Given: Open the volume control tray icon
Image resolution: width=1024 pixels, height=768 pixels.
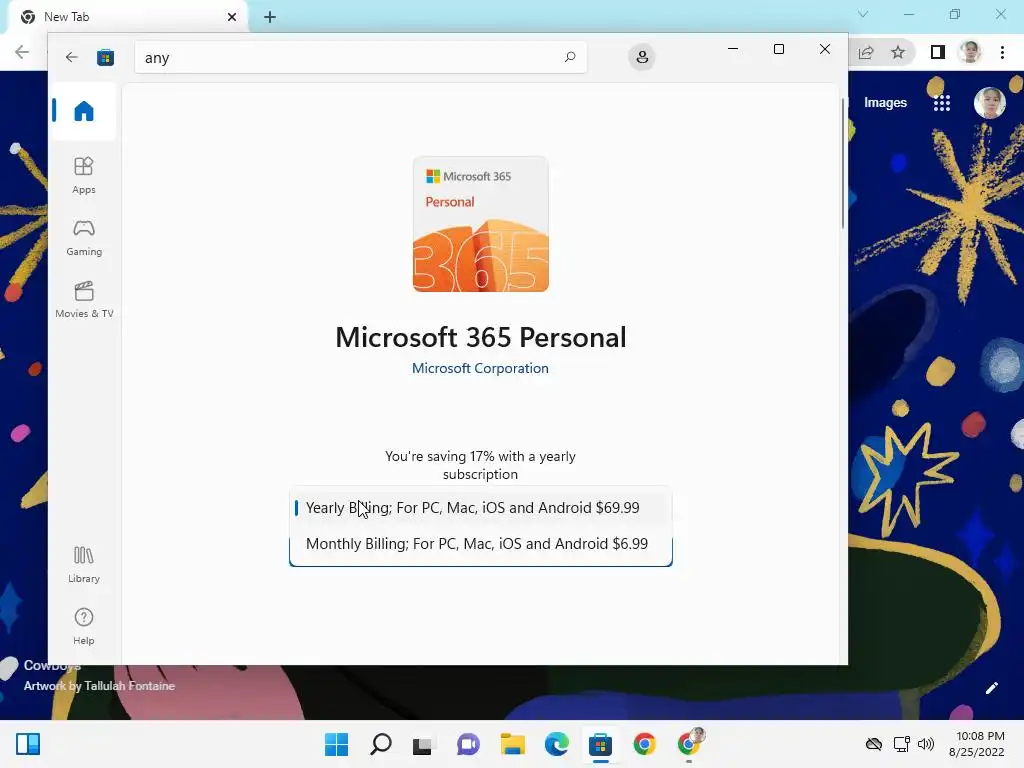Looking at the screenshot, I should [925, 744].
